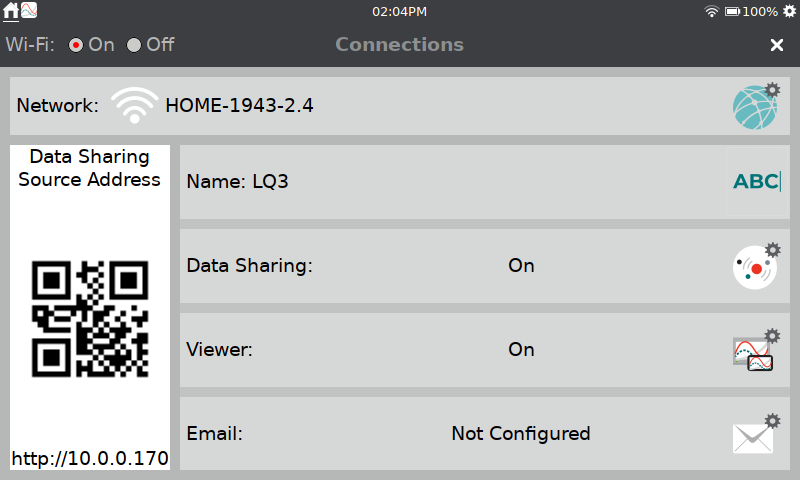Open Viewer settings graph icon
This screenshot has height=480, width=800.
pyautogui.click(x=757, y=350)
